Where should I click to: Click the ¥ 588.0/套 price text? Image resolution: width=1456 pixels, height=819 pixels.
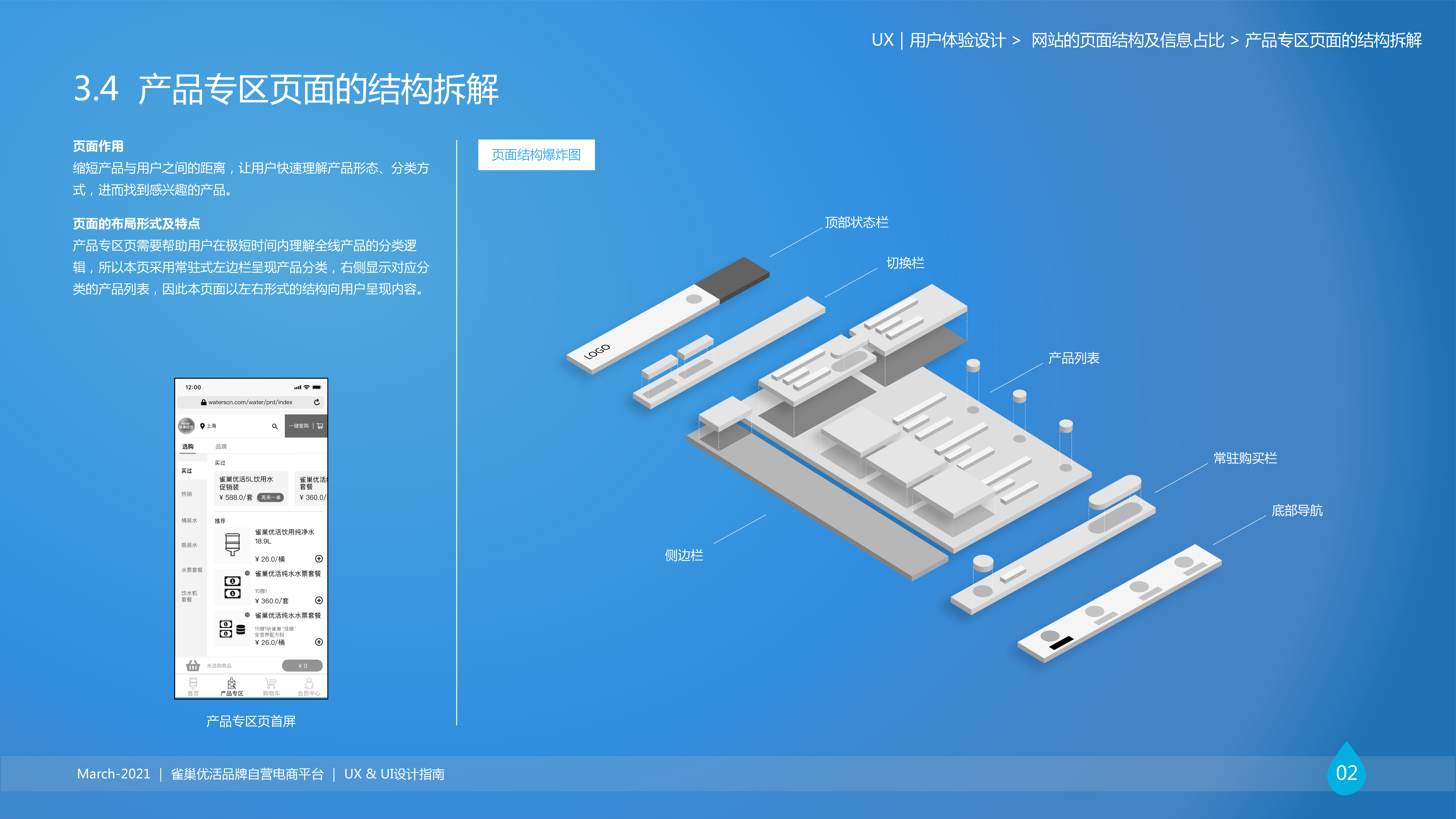click(x=236, y=497)
